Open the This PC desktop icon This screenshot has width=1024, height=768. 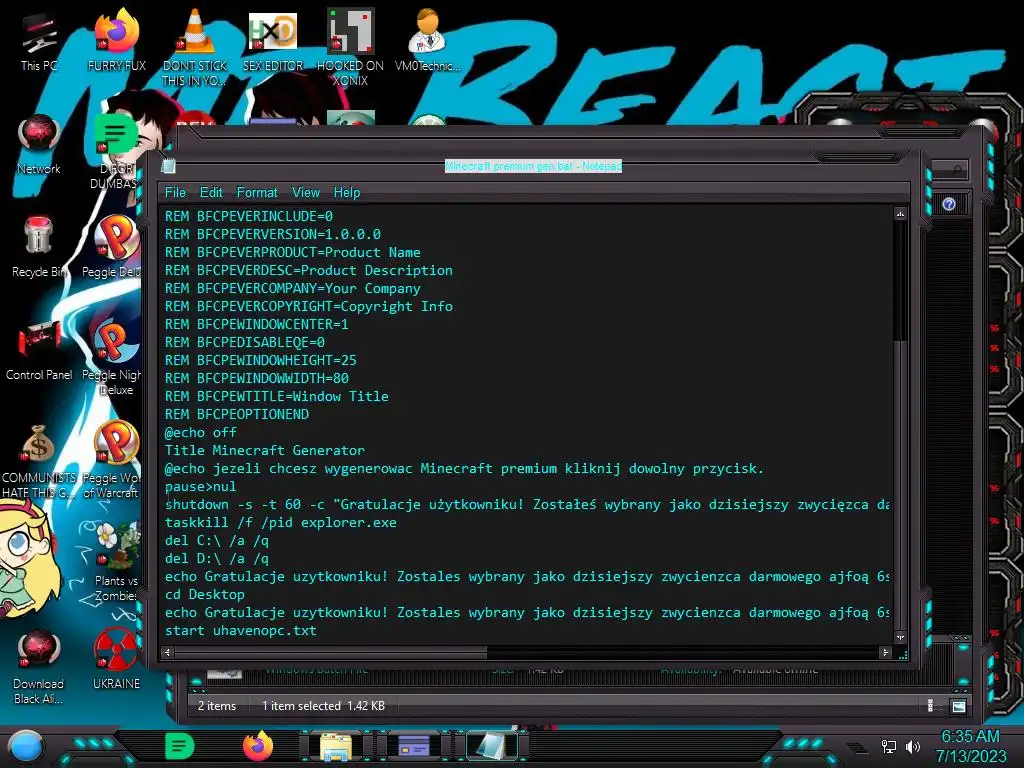click(38, 42)
